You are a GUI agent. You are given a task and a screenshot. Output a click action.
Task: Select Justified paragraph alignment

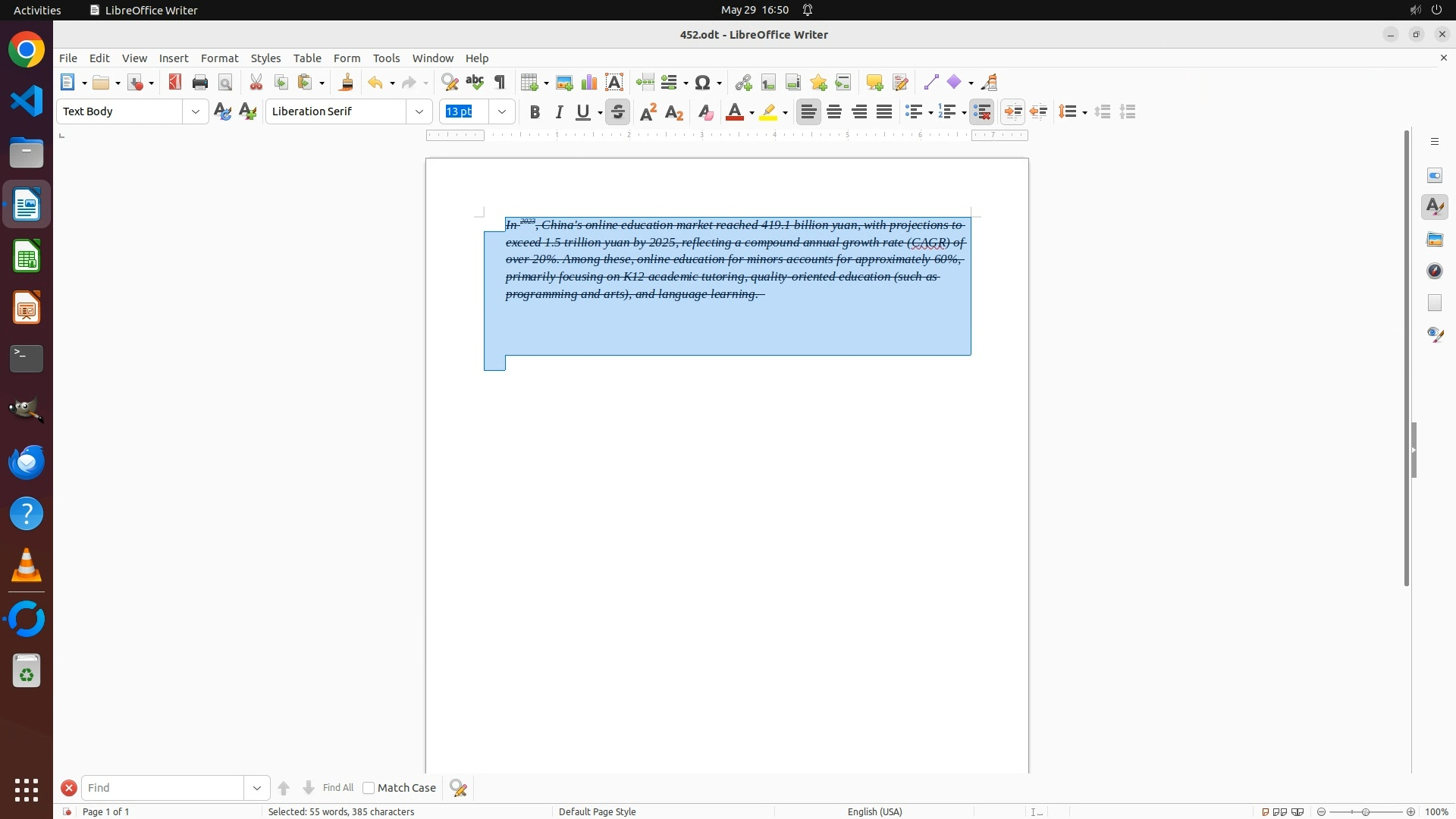[x=884, y=112]
